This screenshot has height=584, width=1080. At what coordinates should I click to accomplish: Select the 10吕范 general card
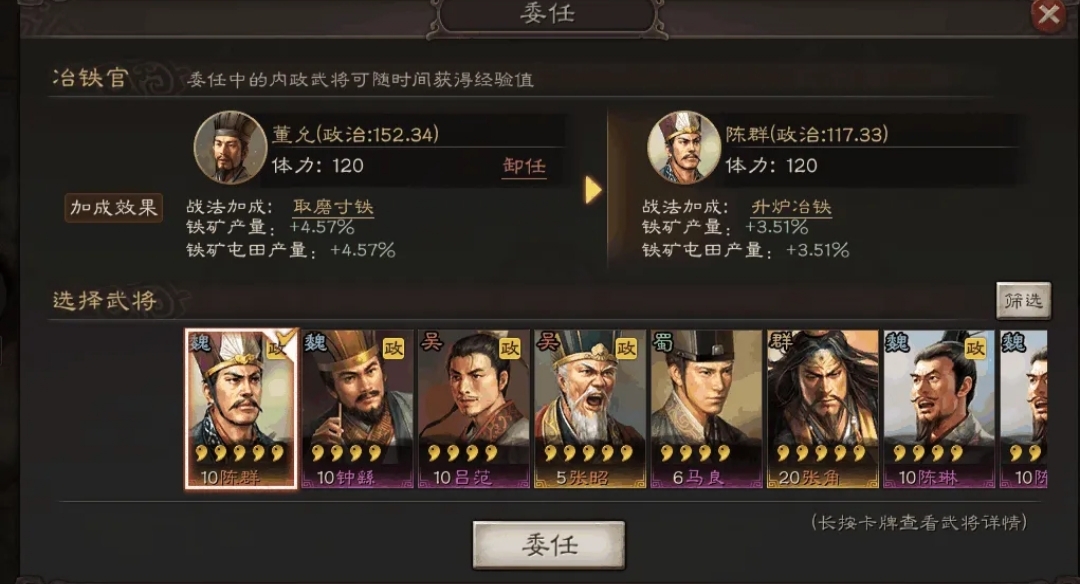[x=474, y=409]
